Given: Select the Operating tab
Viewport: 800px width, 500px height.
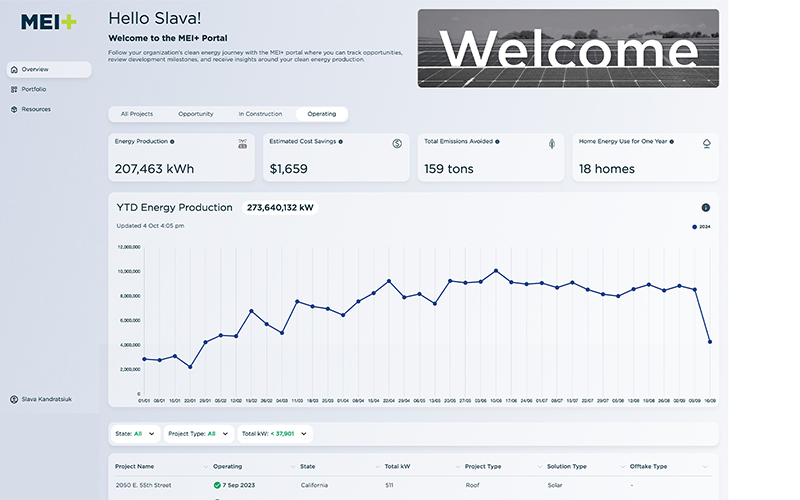Looking at the screenshot, I should pos(322,114).
